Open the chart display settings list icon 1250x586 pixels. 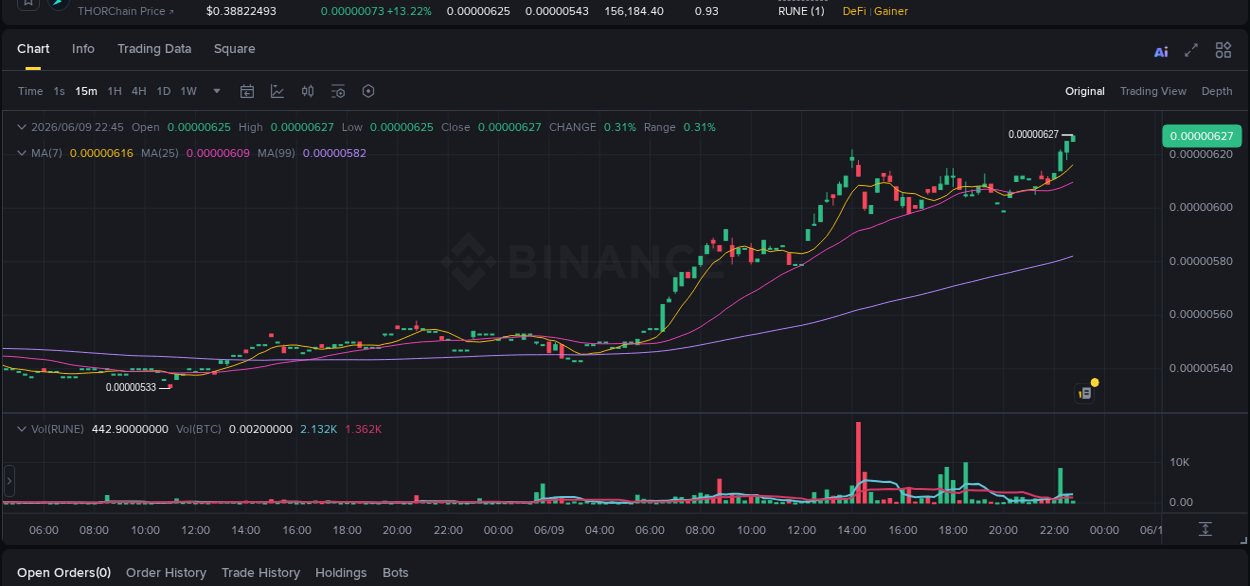pos(338,91)
